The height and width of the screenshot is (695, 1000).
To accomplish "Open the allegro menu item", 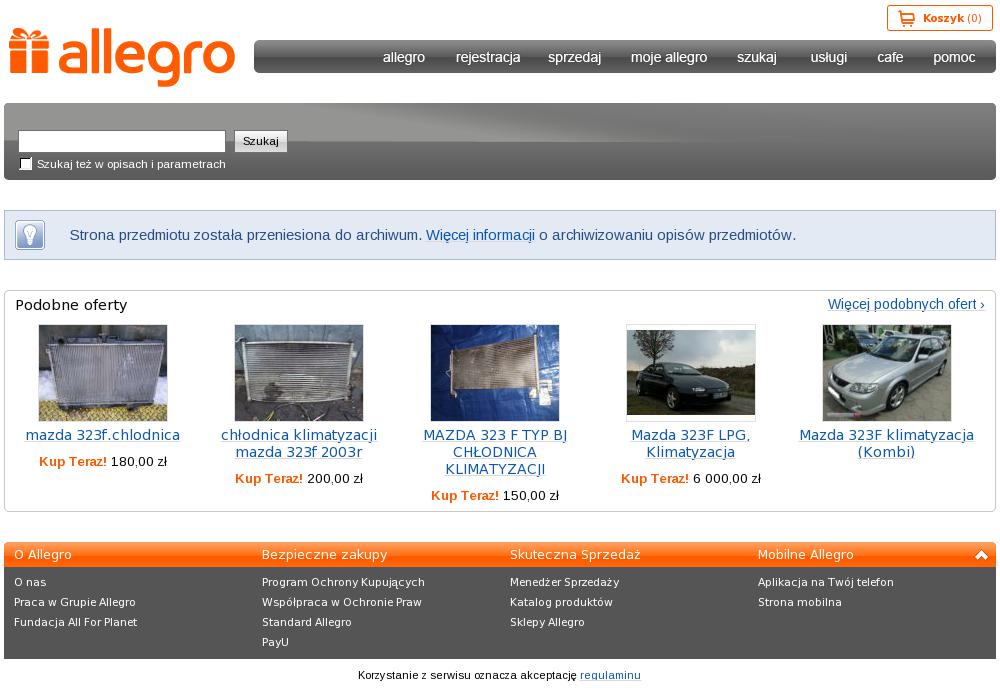I will click(x=404, y=57).
